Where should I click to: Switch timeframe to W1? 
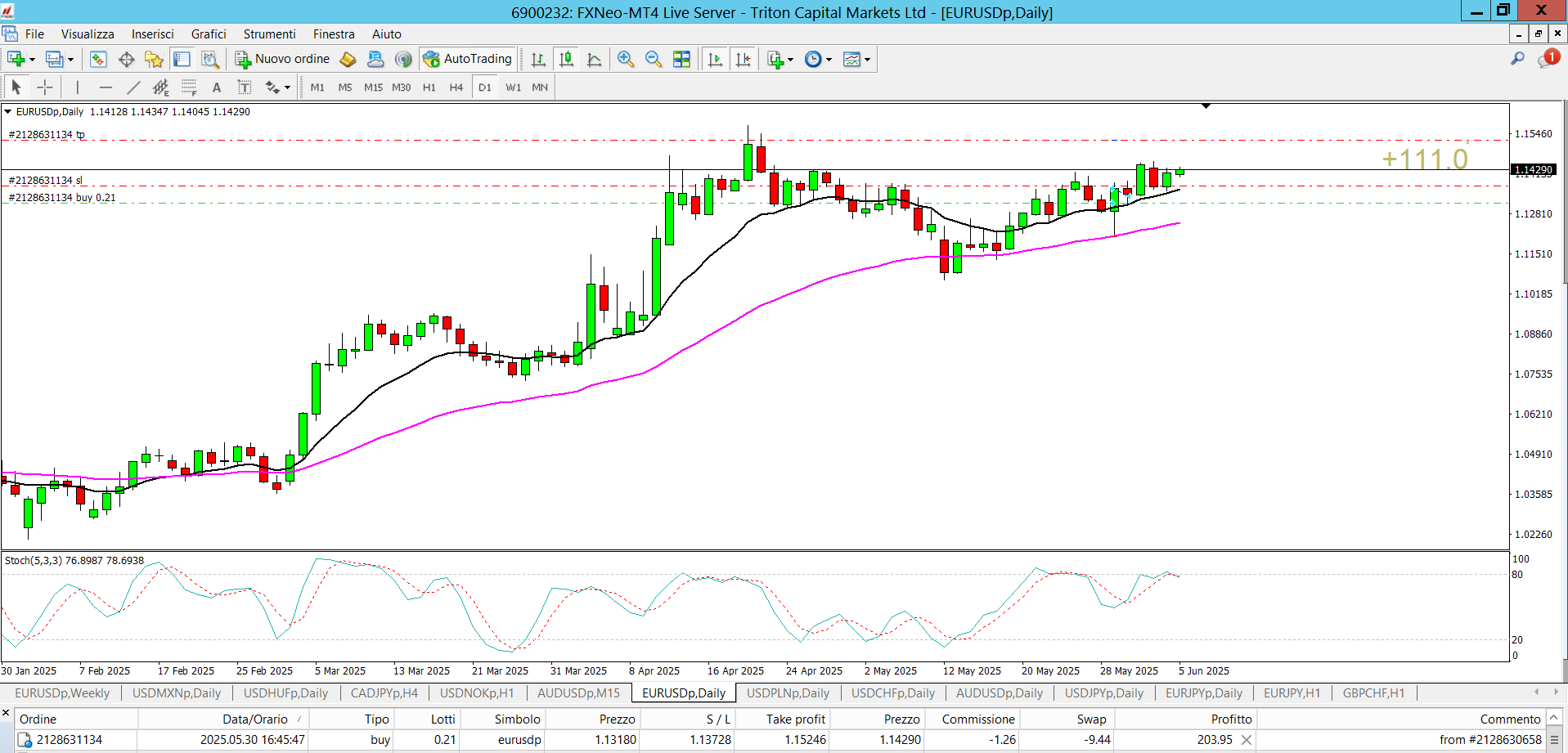coord(514,87)
